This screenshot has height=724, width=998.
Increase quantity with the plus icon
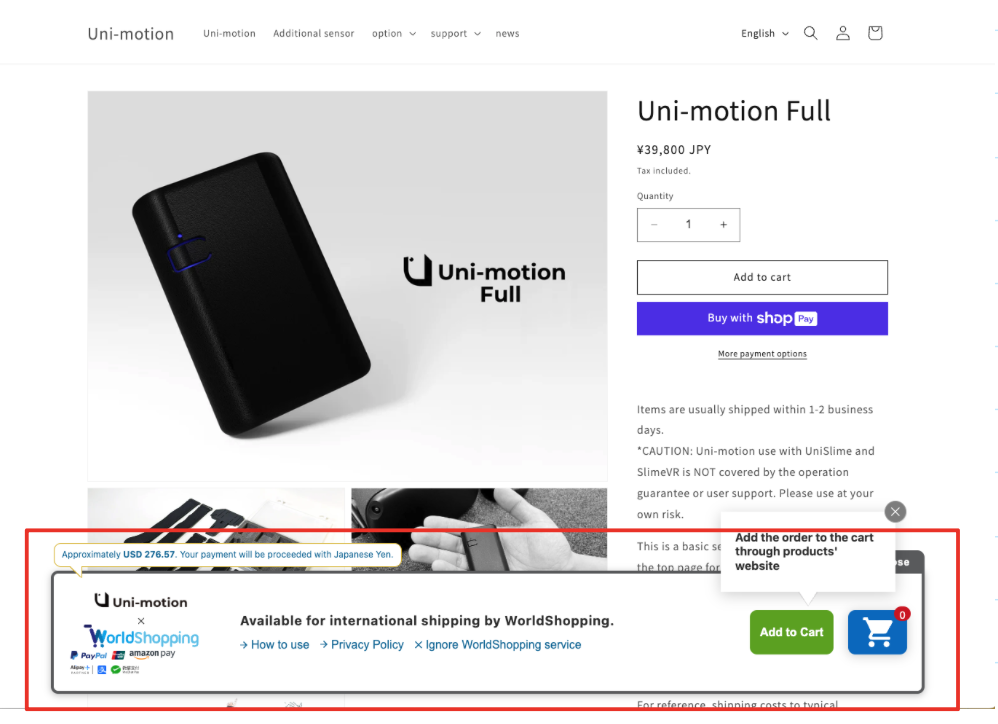[723, 225]
